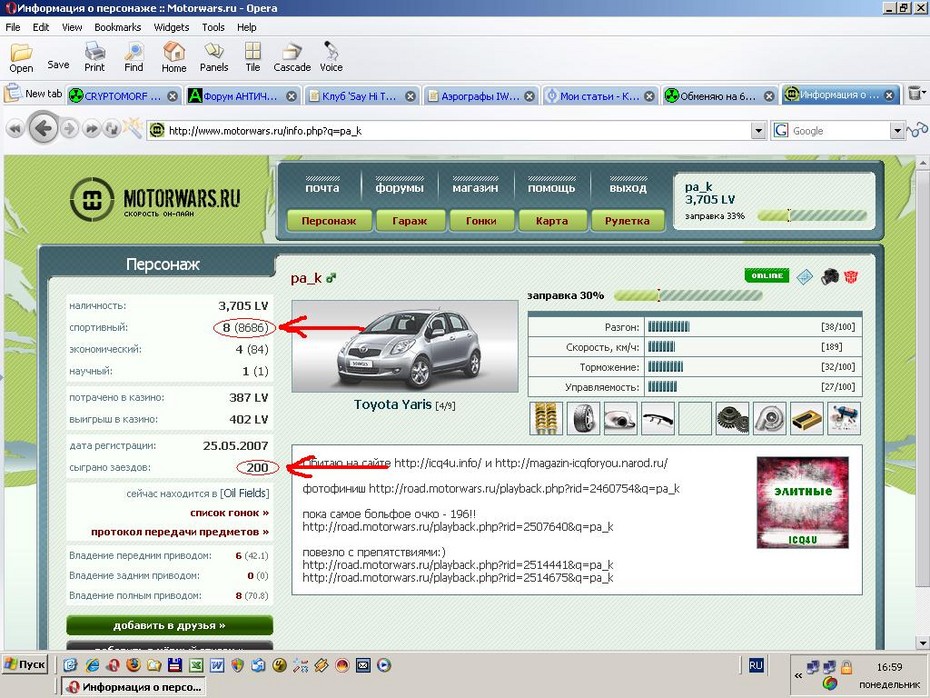Click the Reload page button

(111, 129)
